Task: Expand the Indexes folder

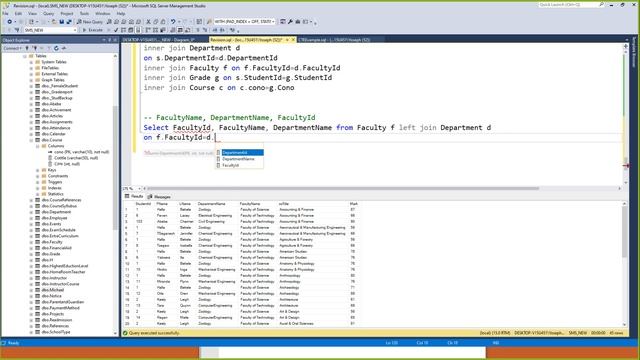Action: [x=38, y=188]
